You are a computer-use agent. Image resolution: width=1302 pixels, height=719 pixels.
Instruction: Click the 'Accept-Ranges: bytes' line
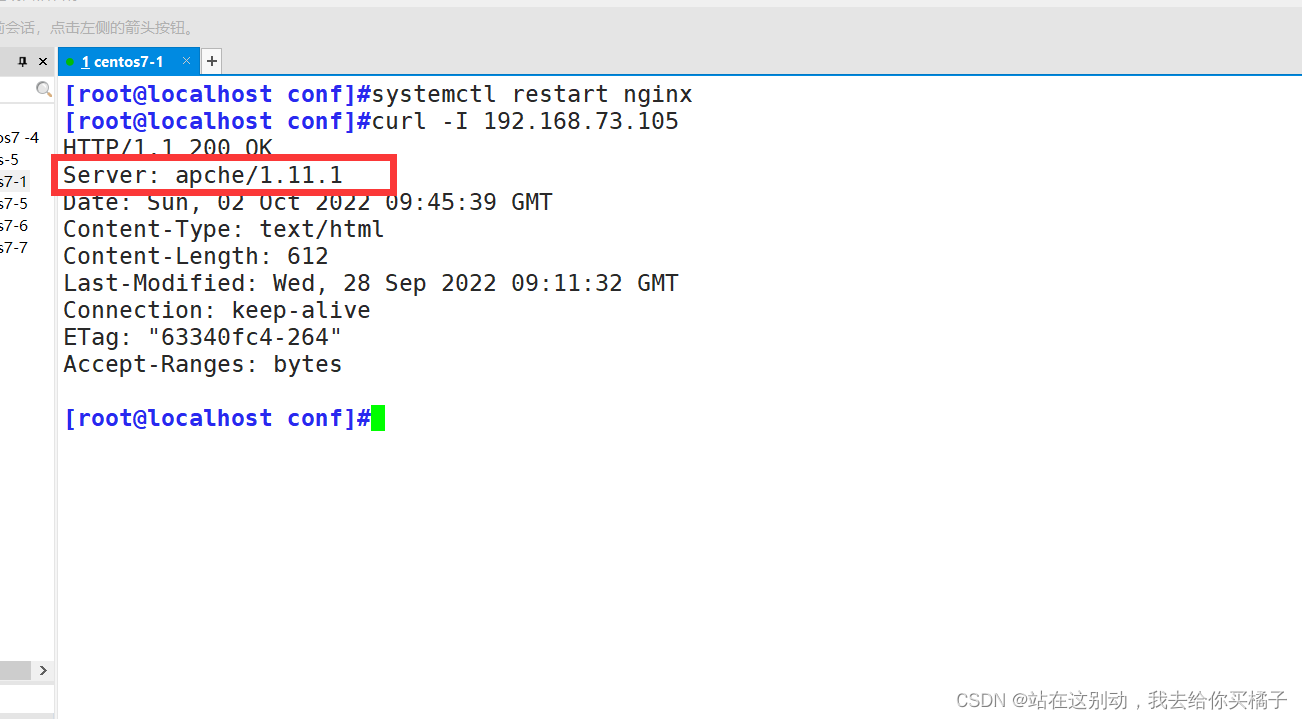pos(203,364)
